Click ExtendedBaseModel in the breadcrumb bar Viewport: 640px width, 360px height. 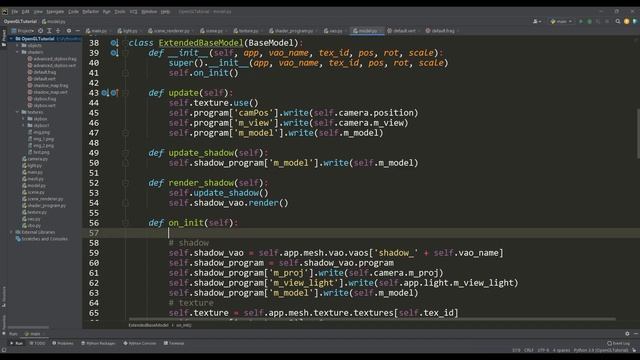tap(148, 325)
